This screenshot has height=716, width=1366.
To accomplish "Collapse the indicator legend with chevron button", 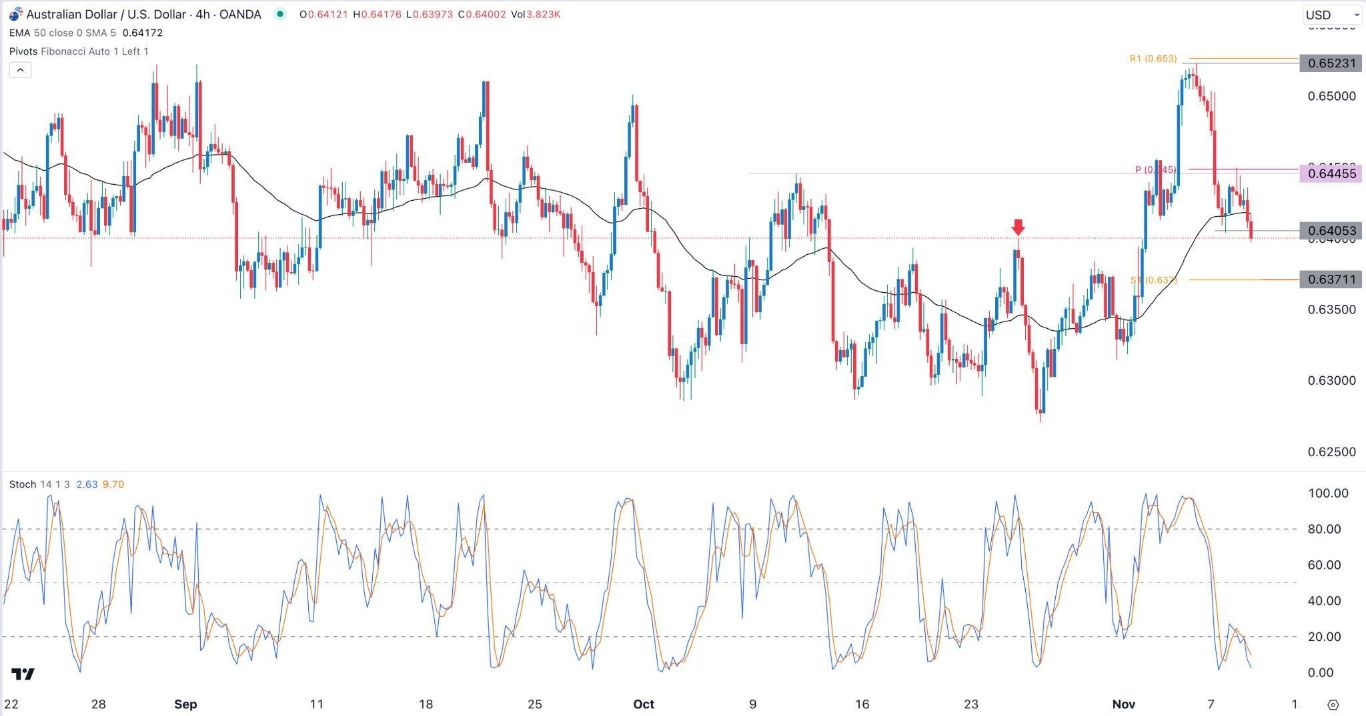I will (19, 70).
